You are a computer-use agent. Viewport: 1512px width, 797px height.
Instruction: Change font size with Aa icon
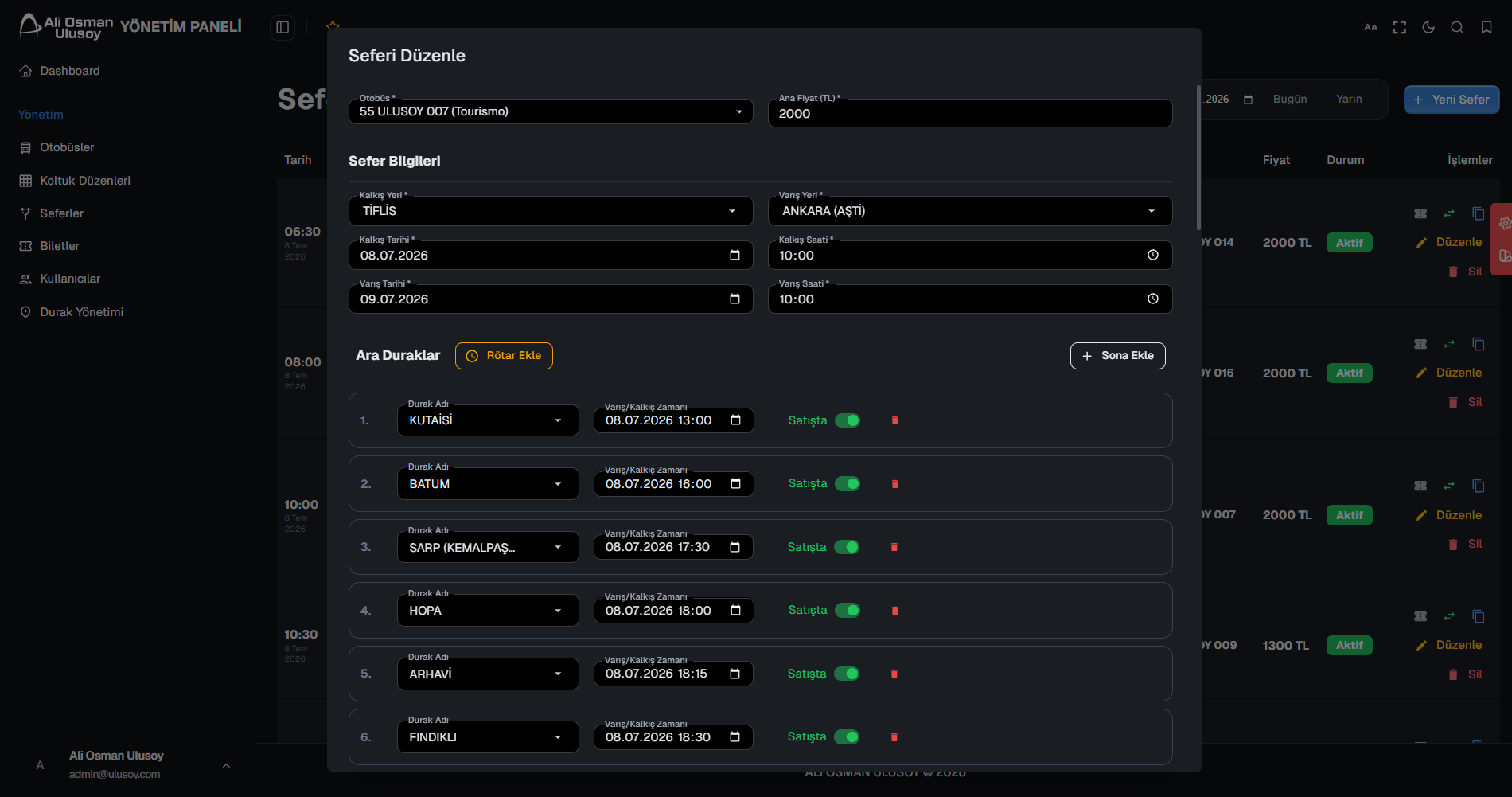point(1370,27)
